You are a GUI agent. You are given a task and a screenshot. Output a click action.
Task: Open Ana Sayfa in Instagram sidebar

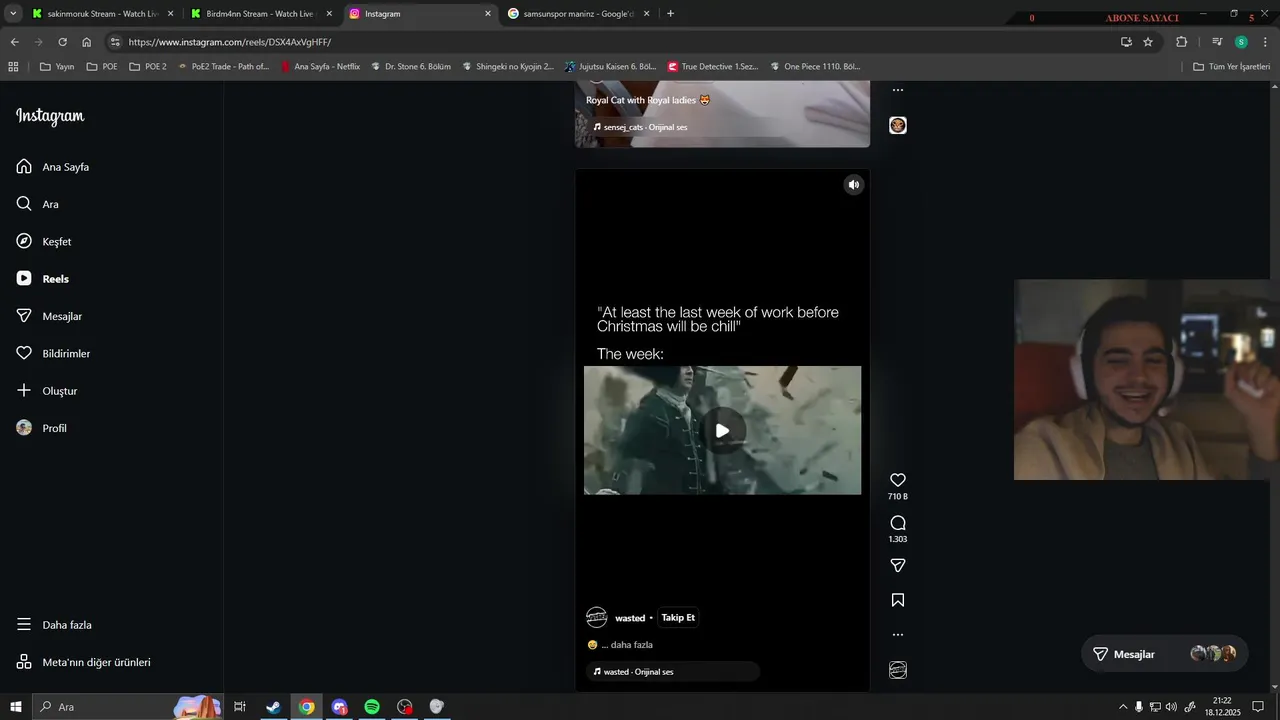click(53, 167)
